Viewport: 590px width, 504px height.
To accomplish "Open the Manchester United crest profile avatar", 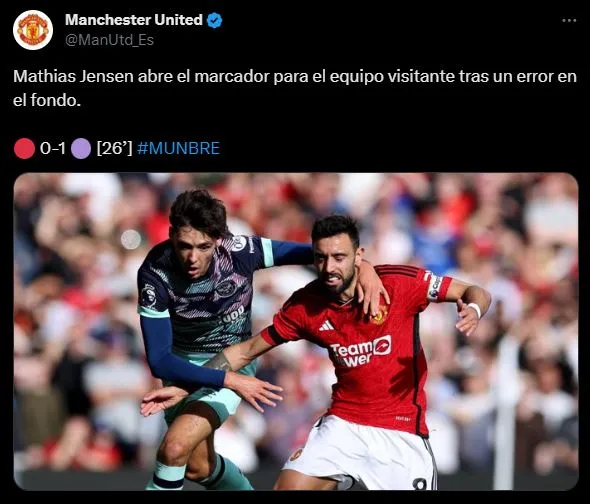I will pyautogui.click(x=33, y=30).
